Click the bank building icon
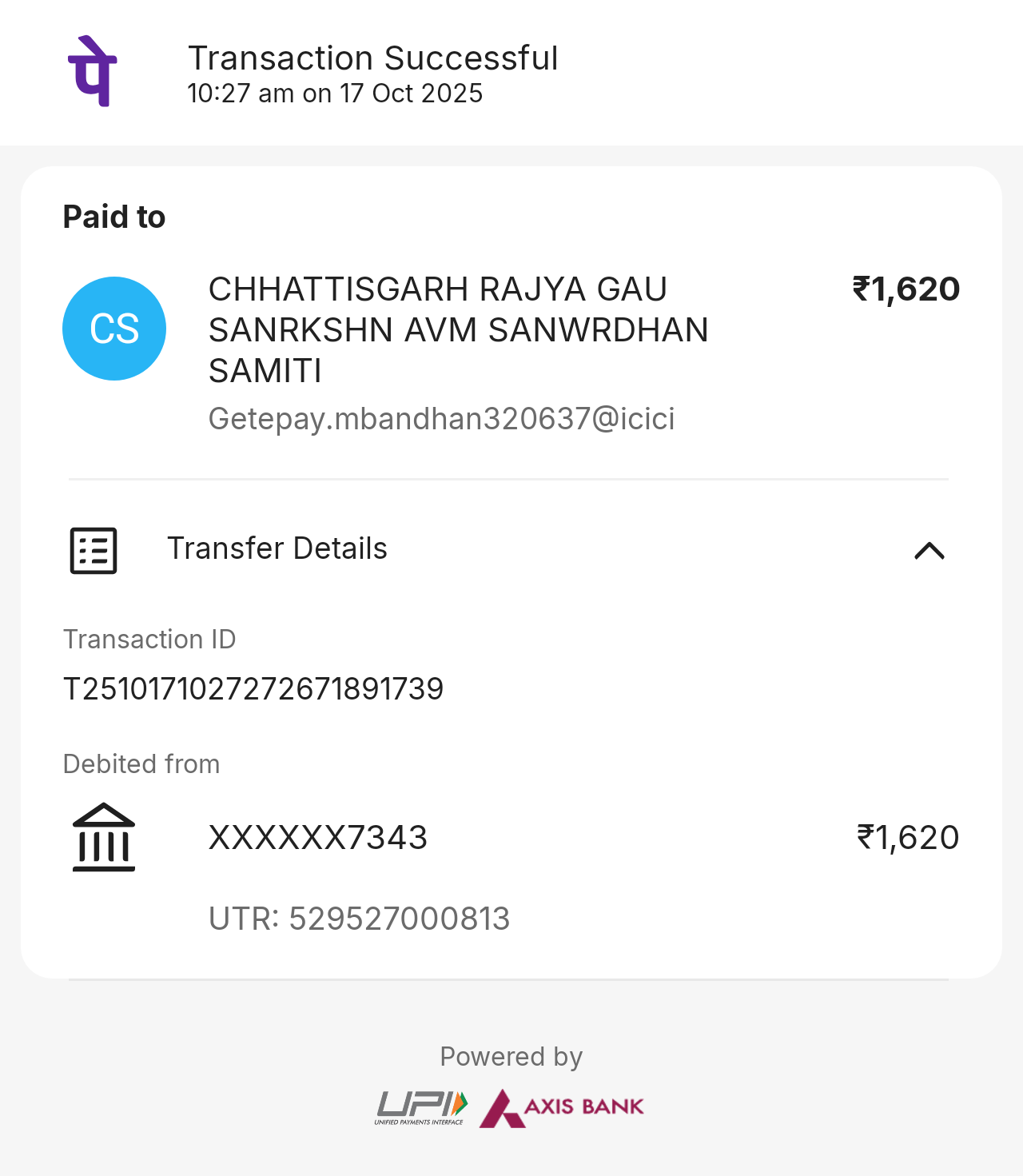Image resolution: width=1023 pixels, height=1176 pixels. (104, 837)
